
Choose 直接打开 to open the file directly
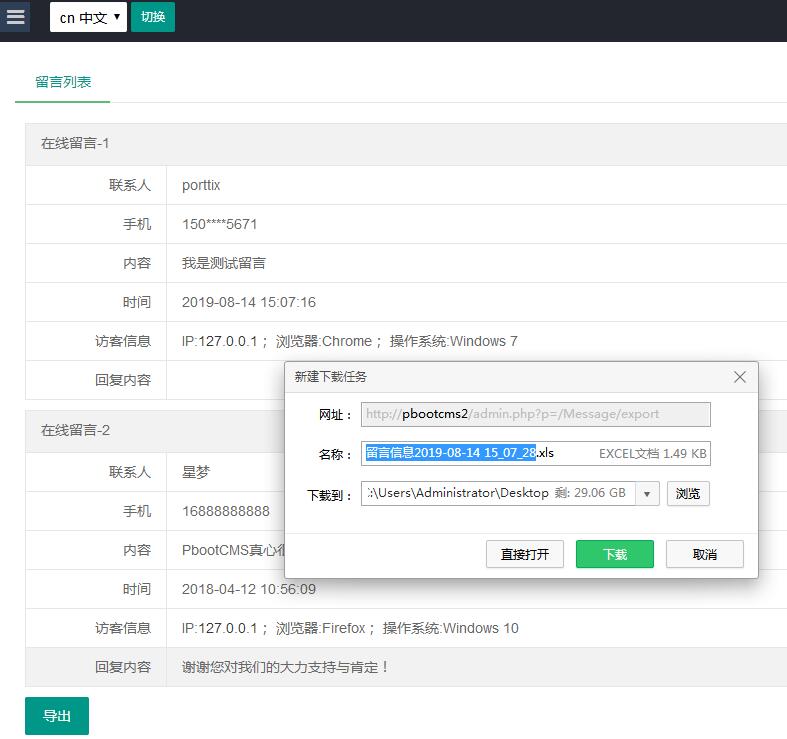[525, 554]
